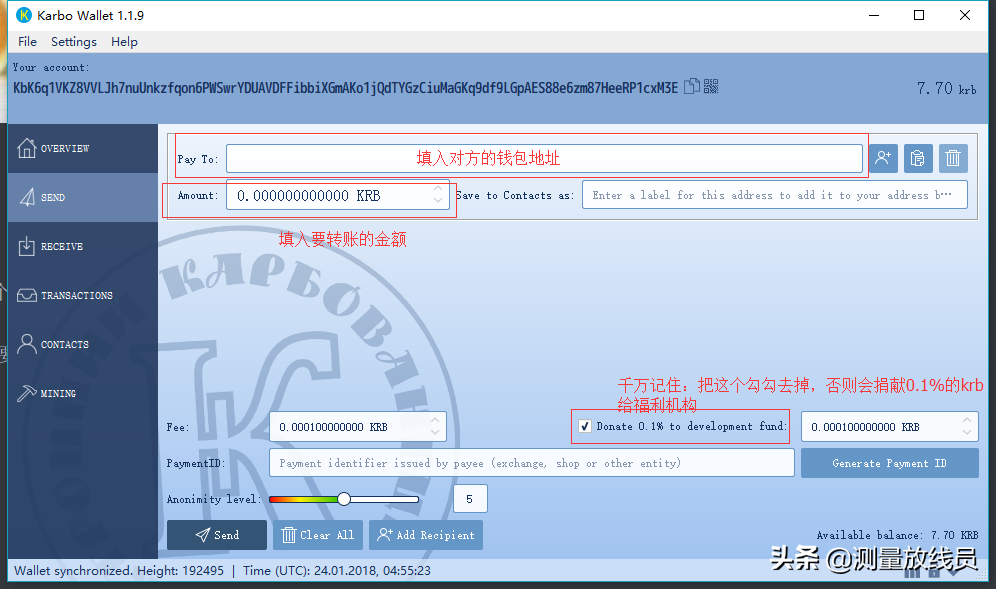Image resolution: width=996 pixels, height=589 pixels.
Task: Go to the Receive section
Action: (83, 247)
